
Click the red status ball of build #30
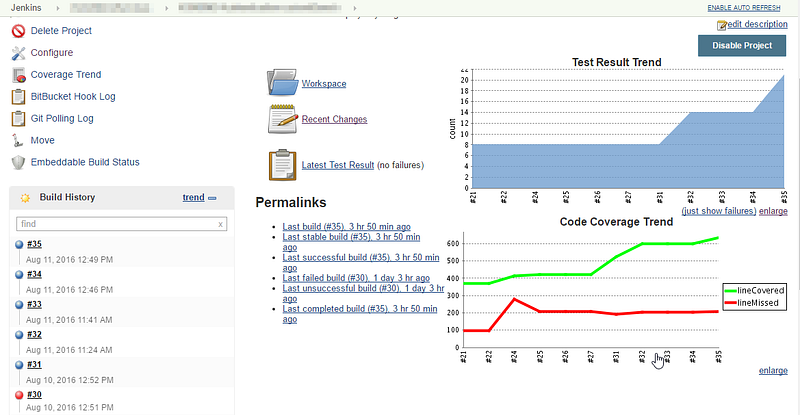point(19,395)
